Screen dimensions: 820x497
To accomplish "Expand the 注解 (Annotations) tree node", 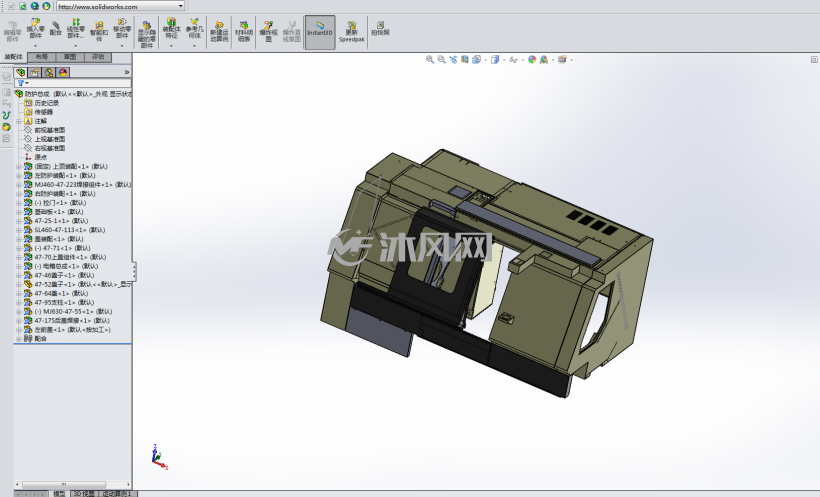I will coord(19,121).
